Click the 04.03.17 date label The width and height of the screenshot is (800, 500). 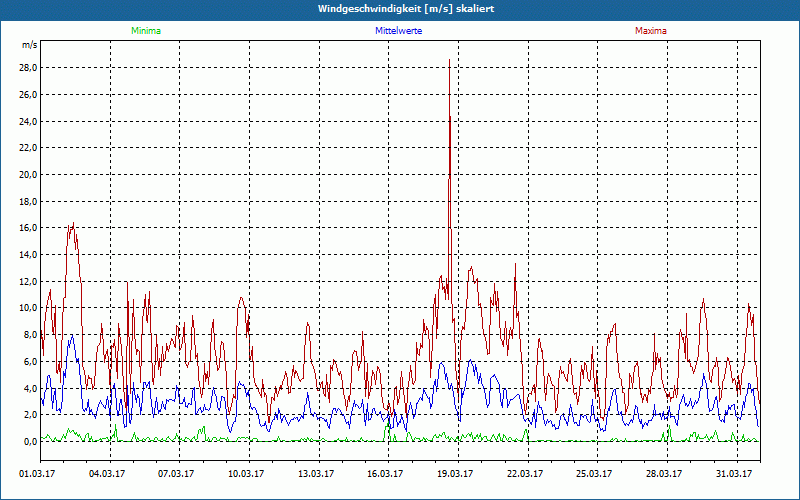coord(107,474)
